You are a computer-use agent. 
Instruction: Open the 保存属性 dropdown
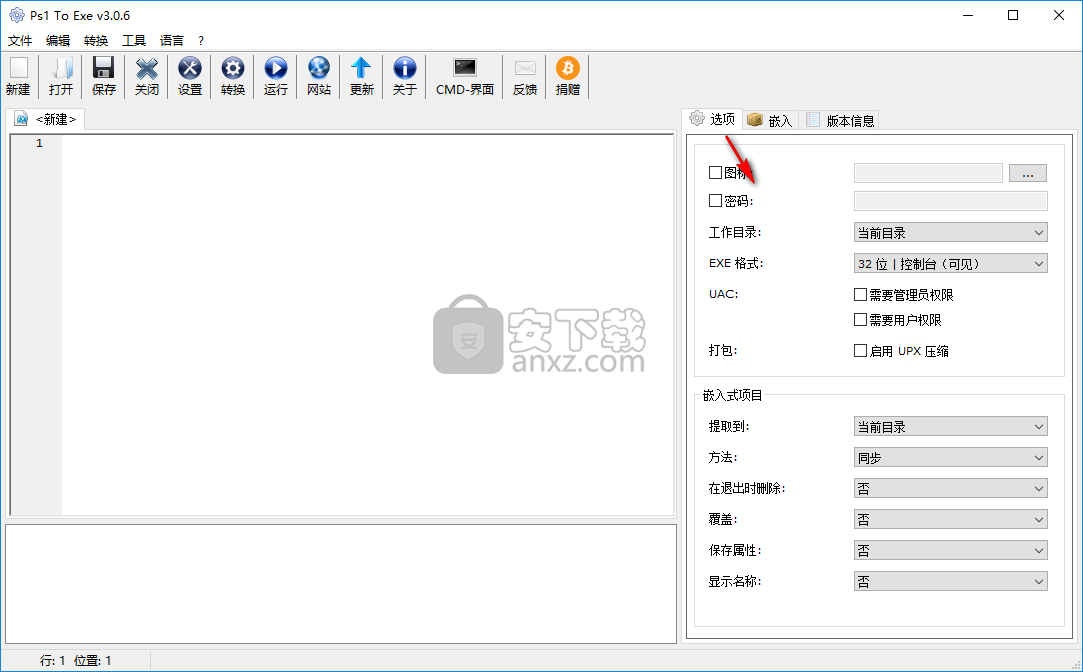point(950,551)
